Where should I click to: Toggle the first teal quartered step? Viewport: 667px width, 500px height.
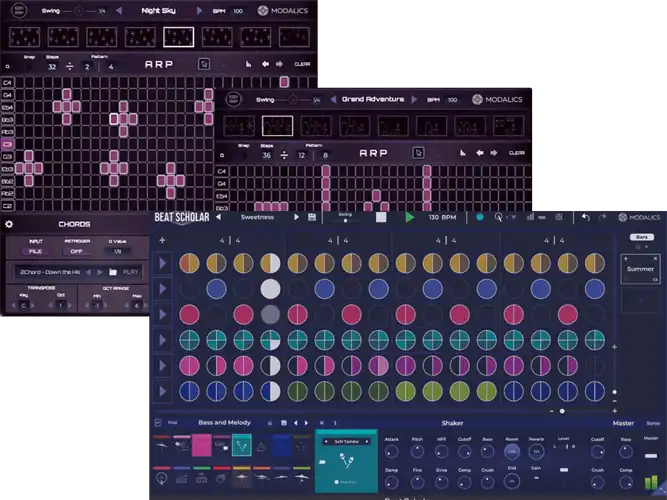click(x=189, y=340)
